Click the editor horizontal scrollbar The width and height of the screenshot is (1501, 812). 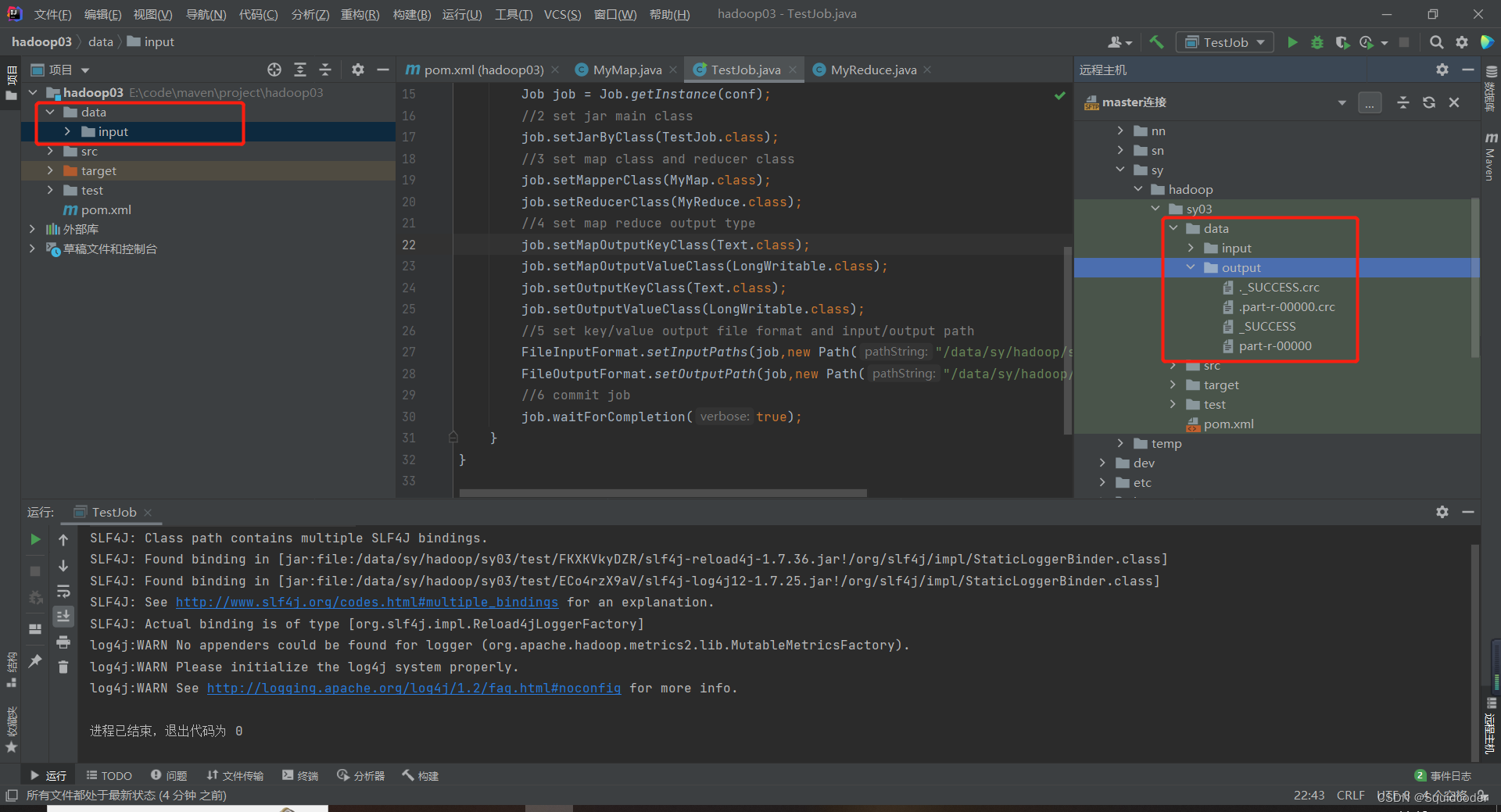pyautogui.click(x=663, y=493)
